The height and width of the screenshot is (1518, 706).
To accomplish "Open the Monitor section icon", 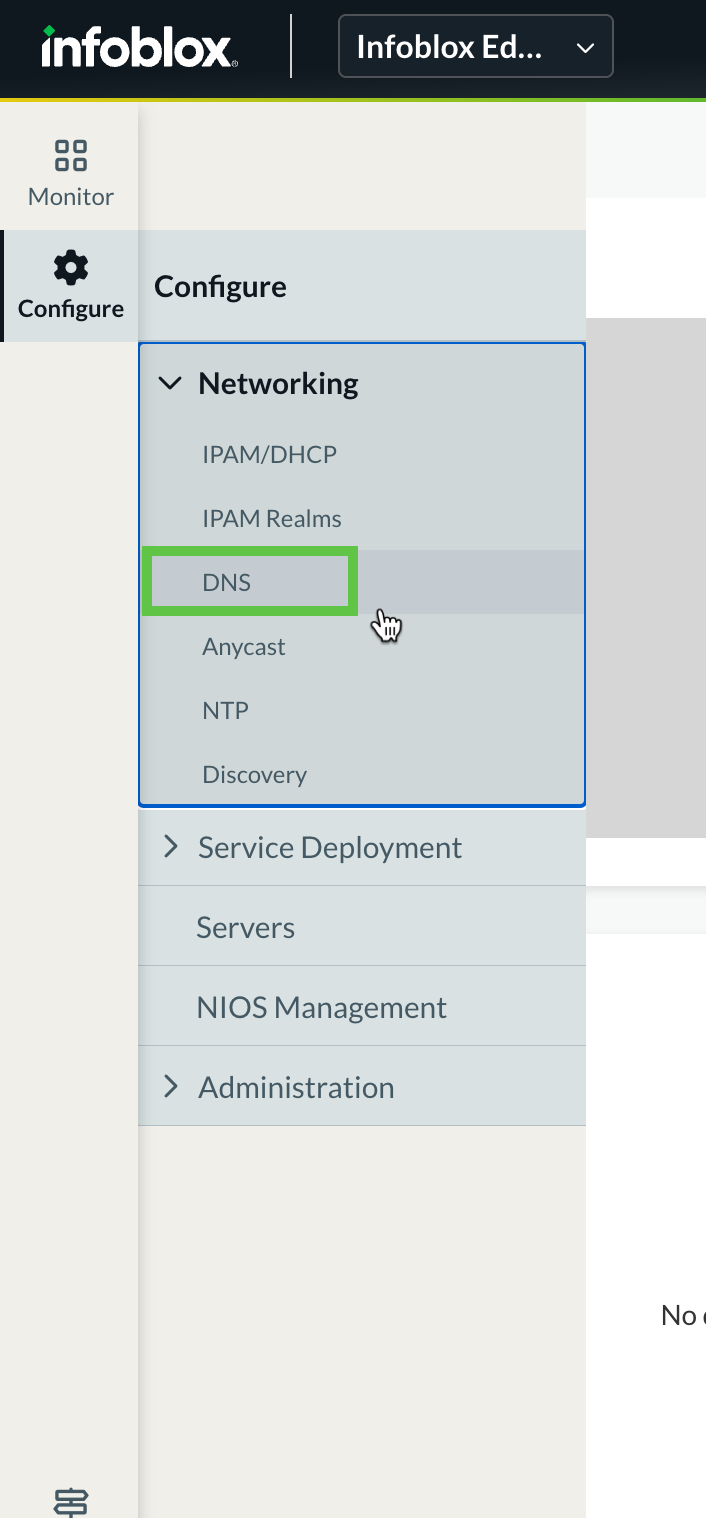I will tap(70, 156).
